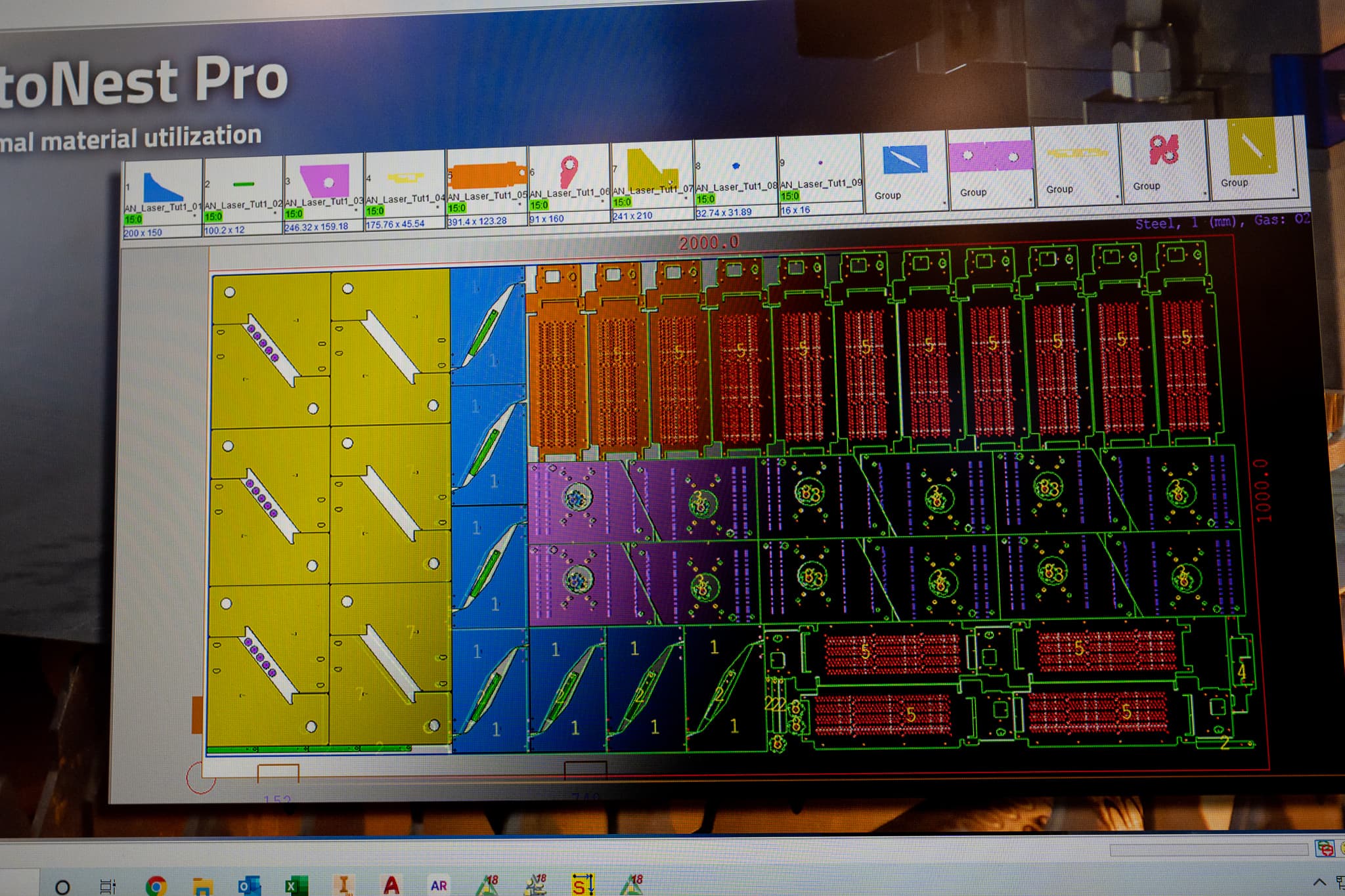Click the 16 x 16 dimension label
The image size is (1345, 896).
[x=795, y=210]
